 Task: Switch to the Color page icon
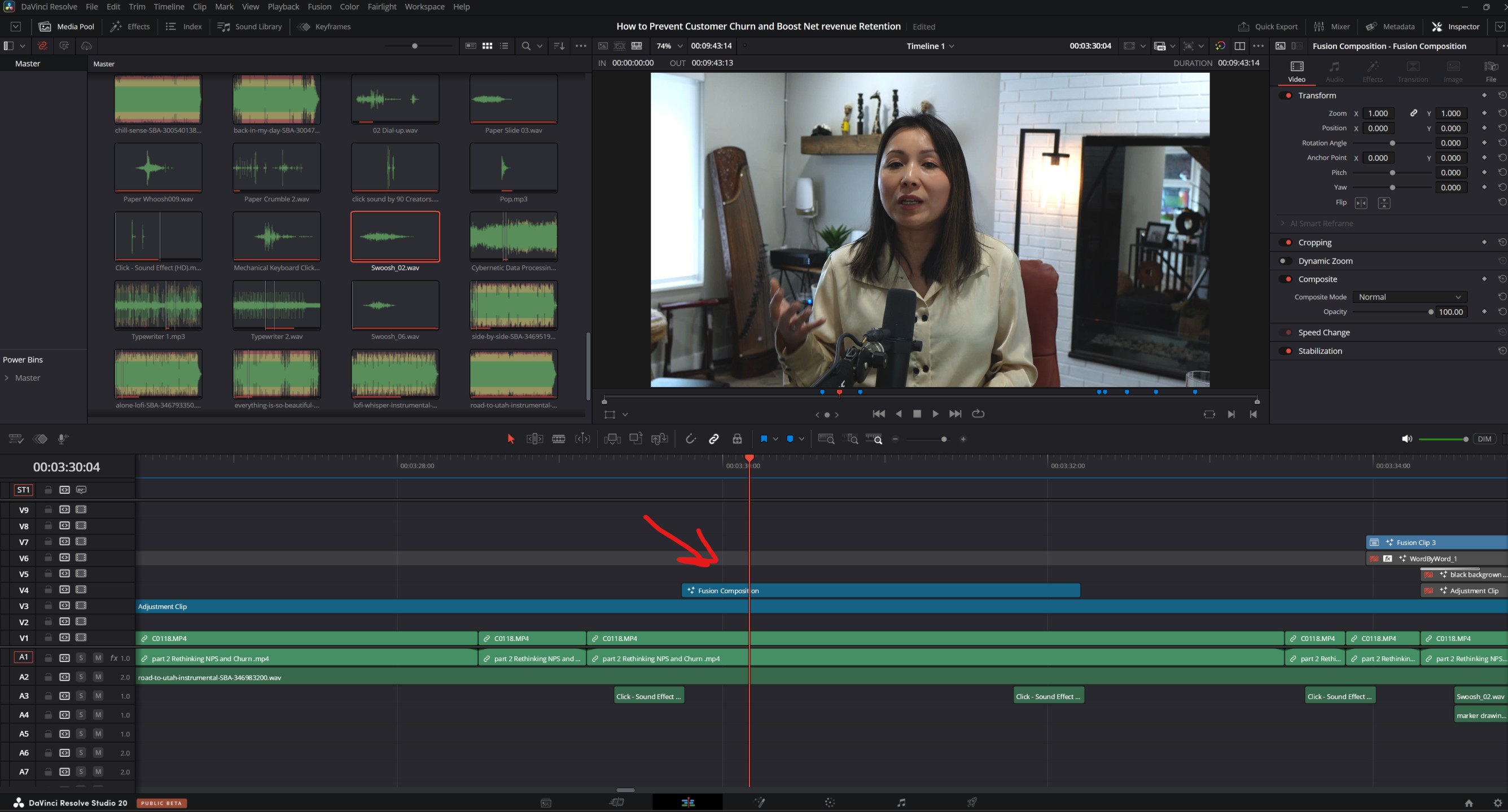pyautogui.click(x=830, y=802)
